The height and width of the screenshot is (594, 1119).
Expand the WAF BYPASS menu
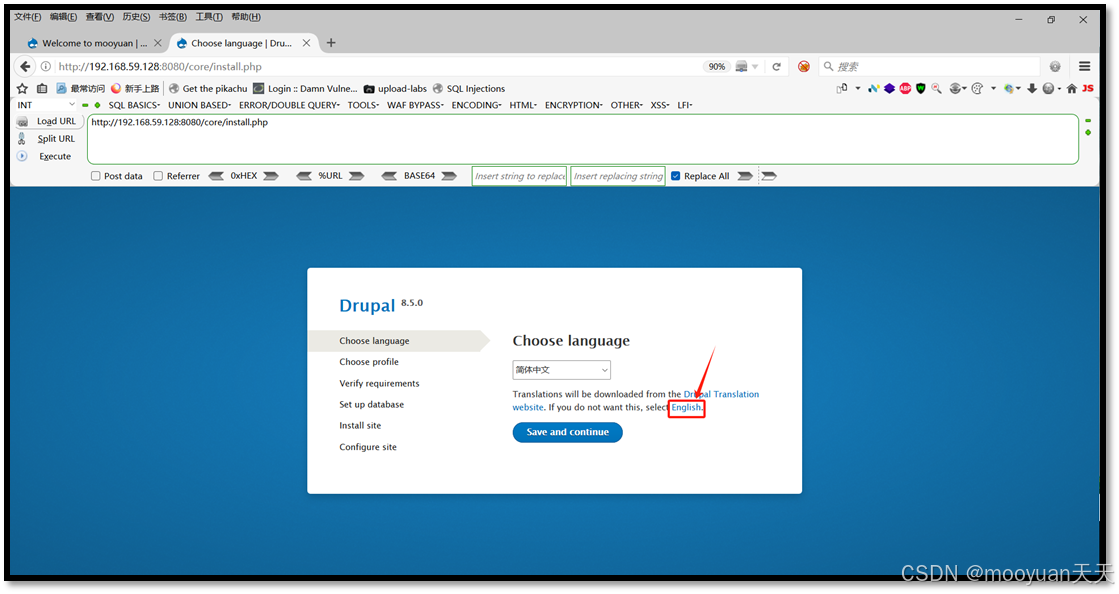coord(415,105)
